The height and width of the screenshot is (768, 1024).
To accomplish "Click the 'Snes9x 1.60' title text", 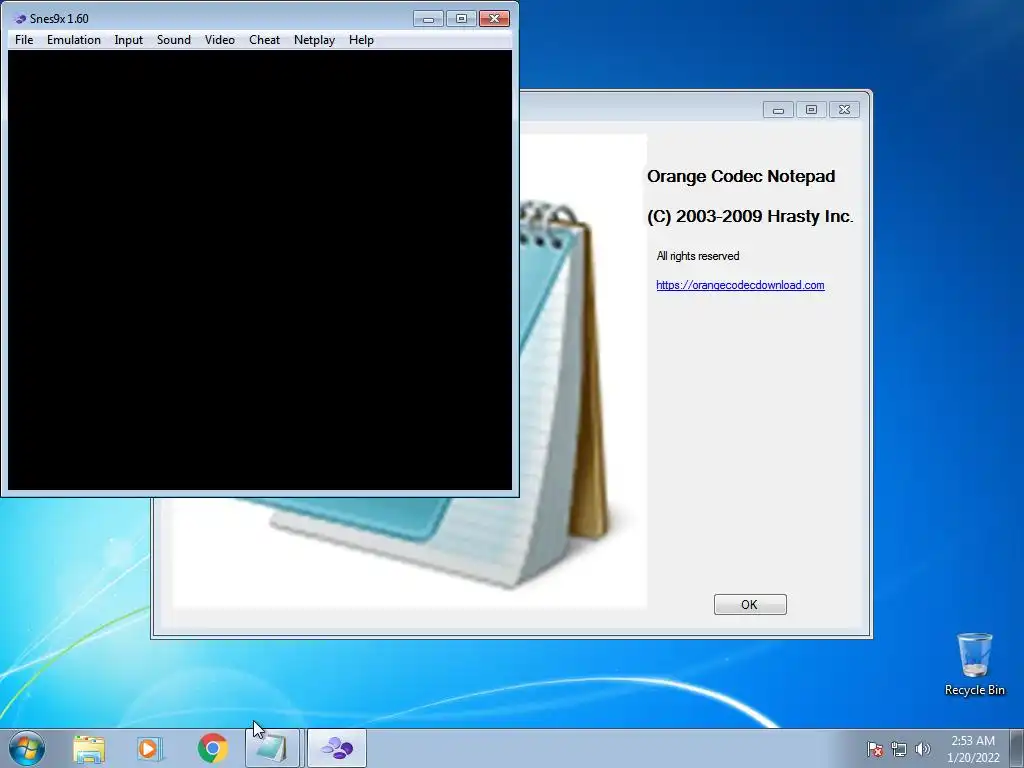I will (59, 18).
